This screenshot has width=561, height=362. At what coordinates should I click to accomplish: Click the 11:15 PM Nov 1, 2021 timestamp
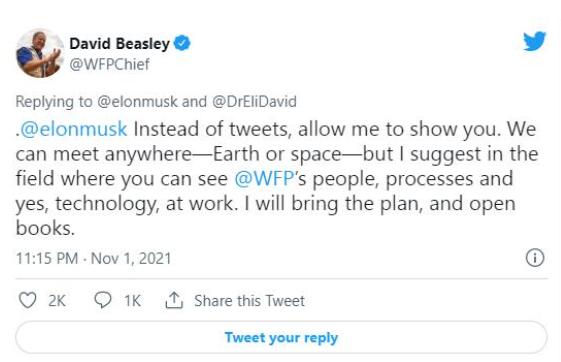point(94,258)
